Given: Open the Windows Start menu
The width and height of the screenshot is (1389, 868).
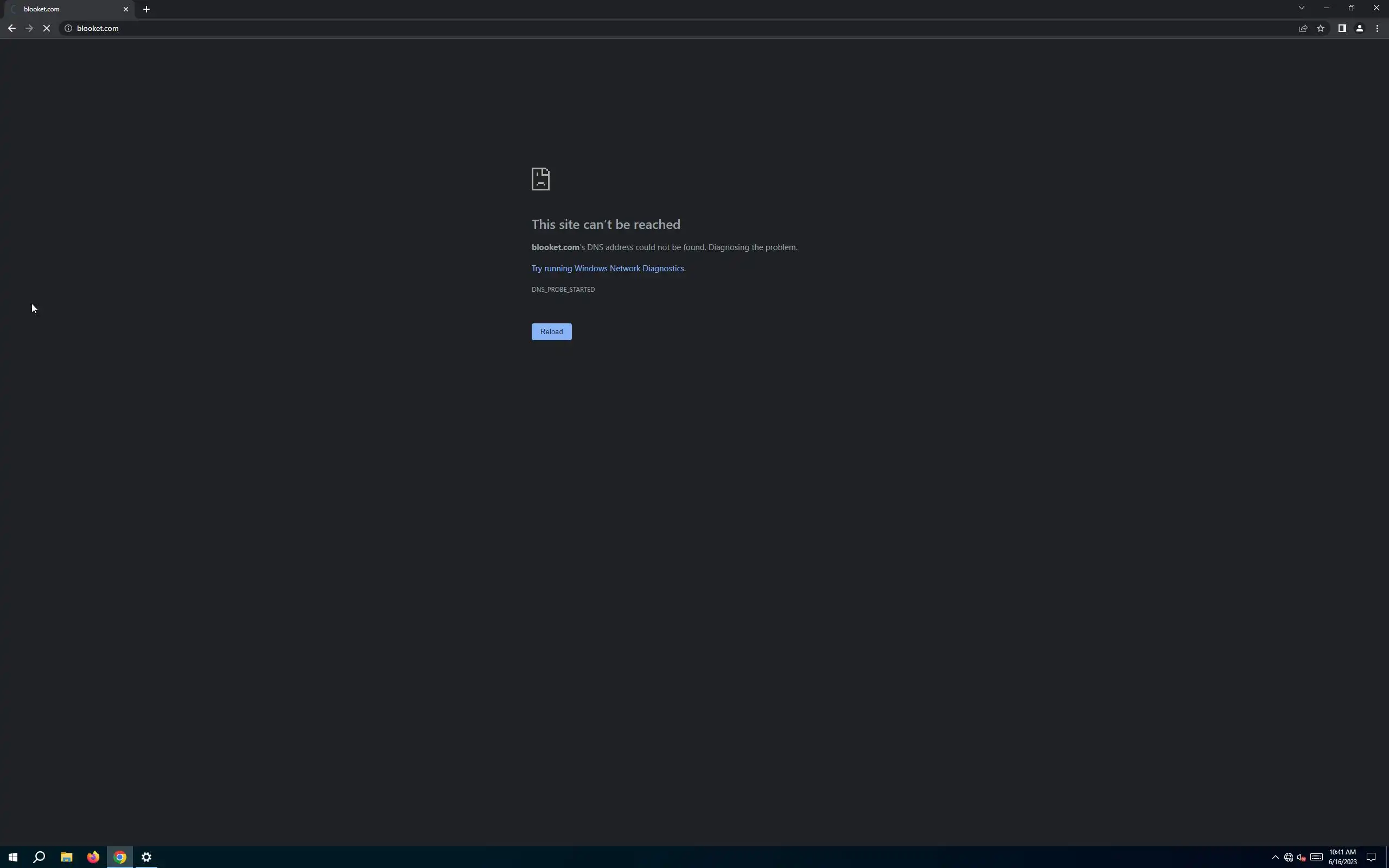Looking at the screenshot, I should click(12, 857).
